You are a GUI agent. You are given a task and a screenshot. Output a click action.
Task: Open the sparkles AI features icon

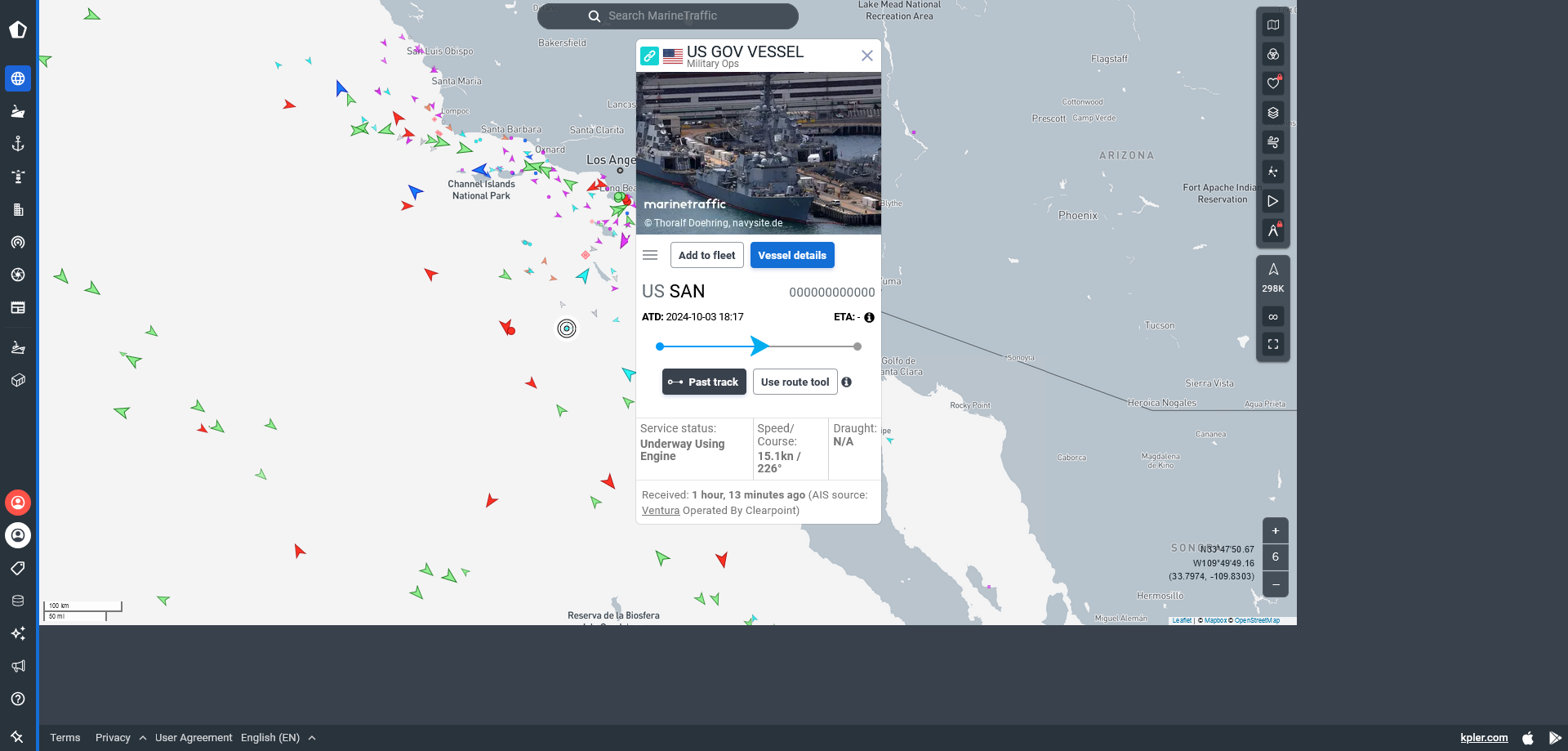pos(18,633)
